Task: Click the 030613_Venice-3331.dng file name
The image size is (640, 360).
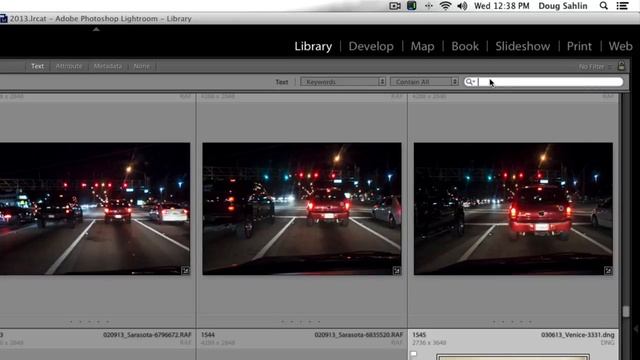Action: (578, 335)
